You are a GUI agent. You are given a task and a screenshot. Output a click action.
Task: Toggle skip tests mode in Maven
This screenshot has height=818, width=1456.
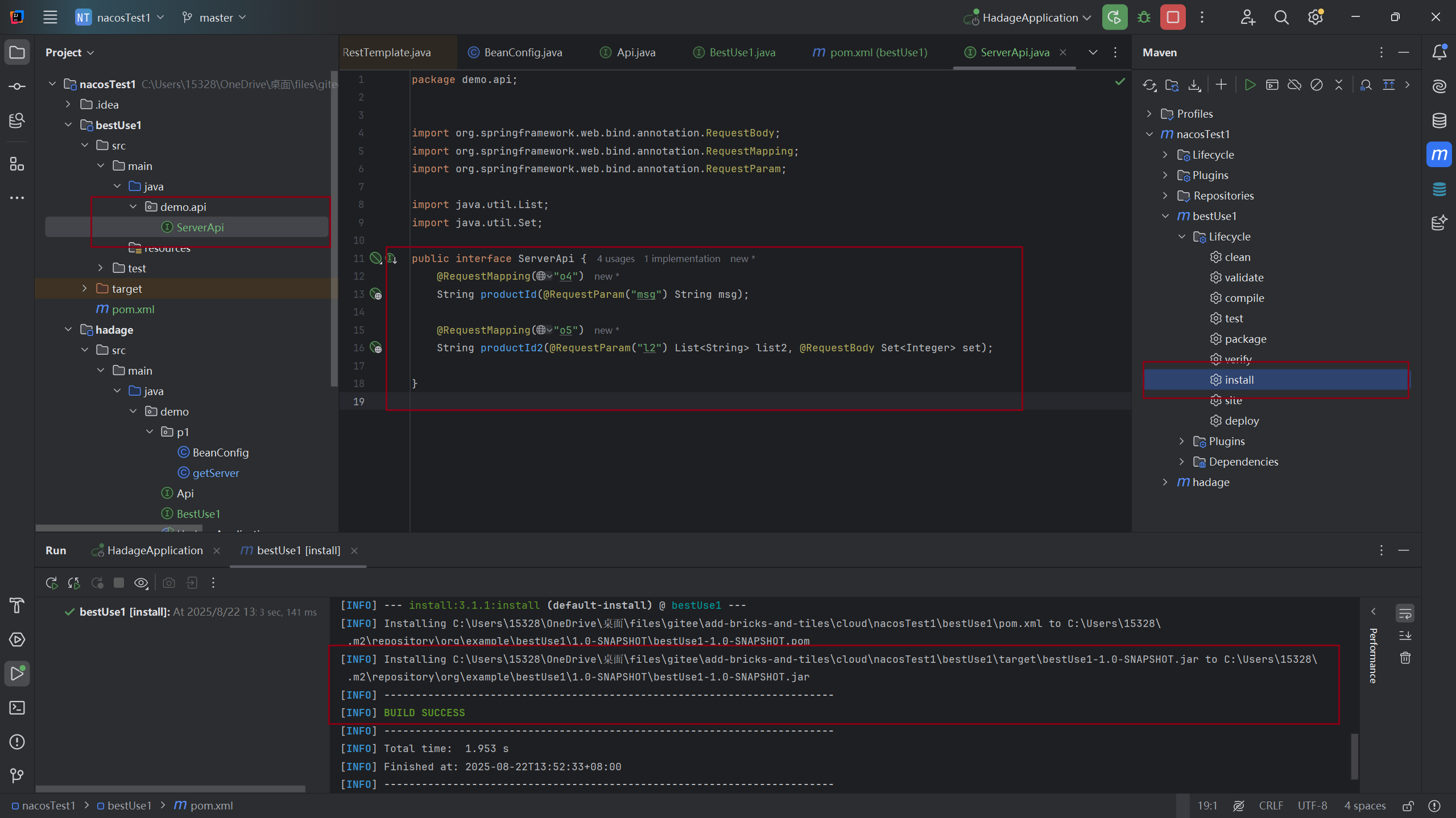1317,85
